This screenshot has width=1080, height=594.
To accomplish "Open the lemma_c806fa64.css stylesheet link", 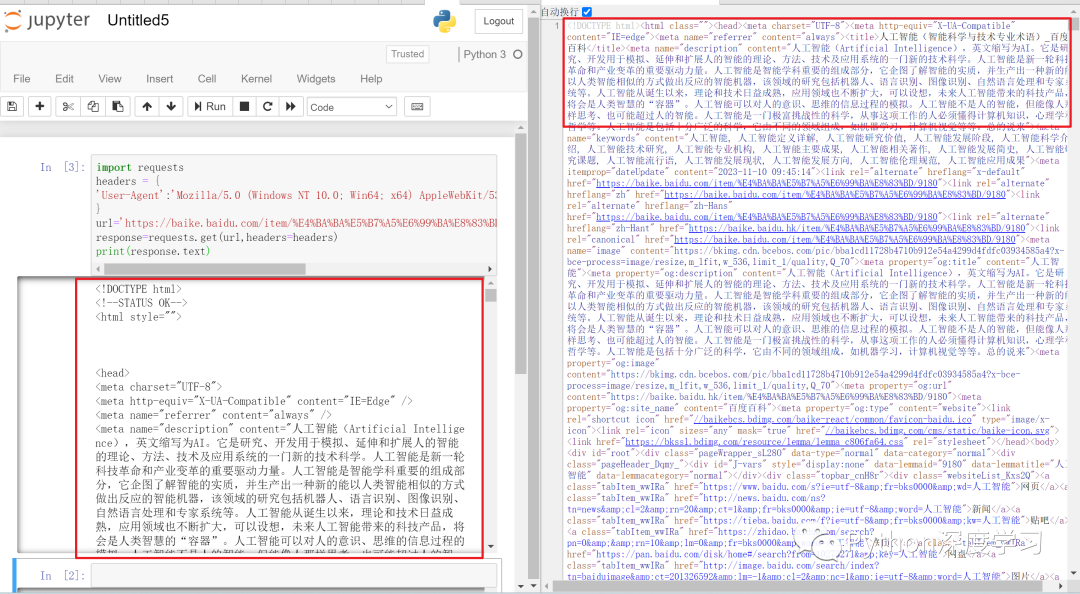I will tap(764, 442).
